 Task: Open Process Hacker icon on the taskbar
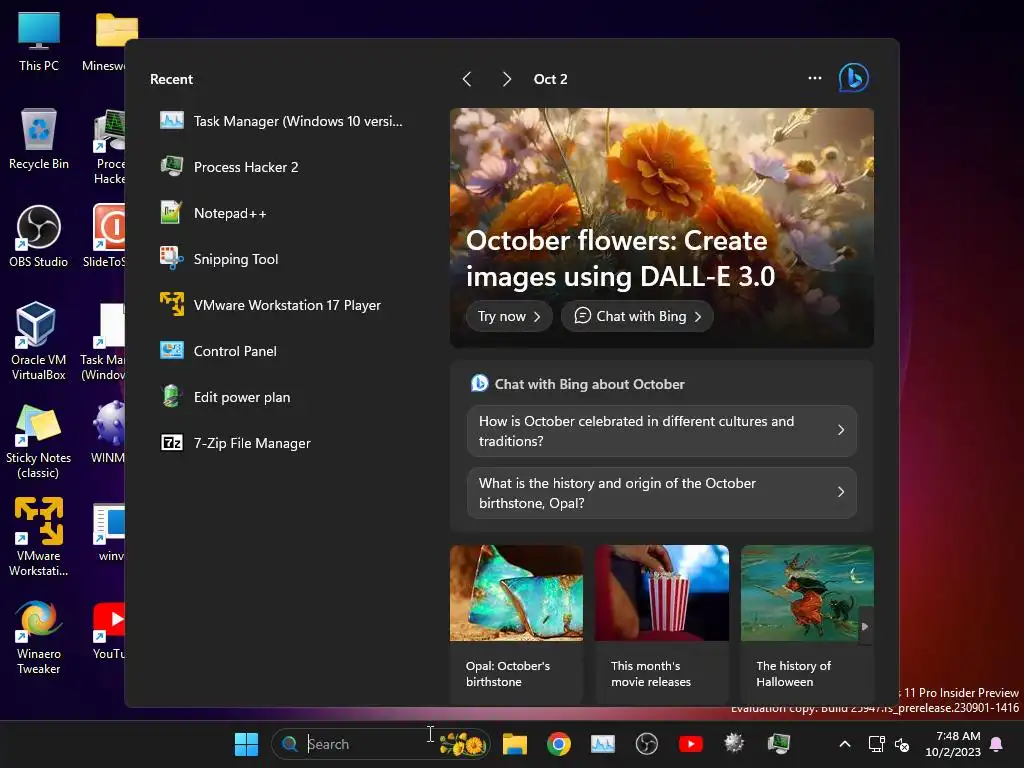(778, 744)
